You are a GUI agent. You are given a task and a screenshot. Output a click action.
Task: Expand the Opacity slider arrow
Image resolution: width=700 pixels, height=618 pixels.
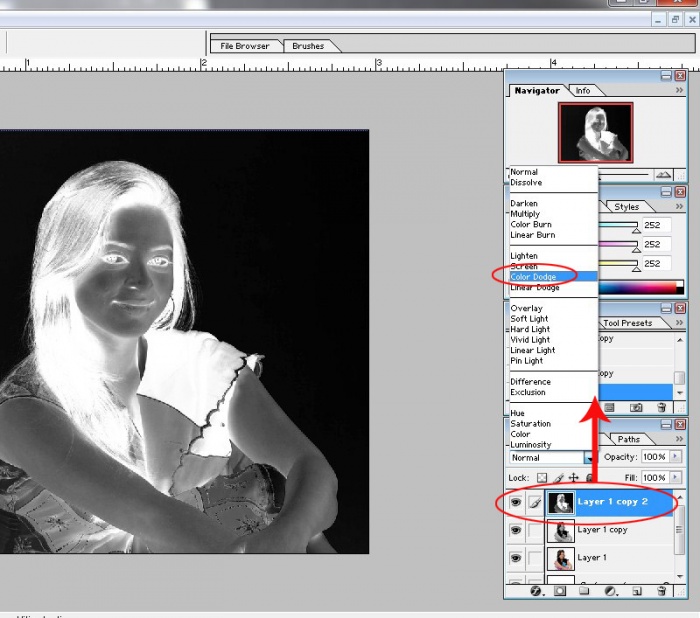point(675,458)
